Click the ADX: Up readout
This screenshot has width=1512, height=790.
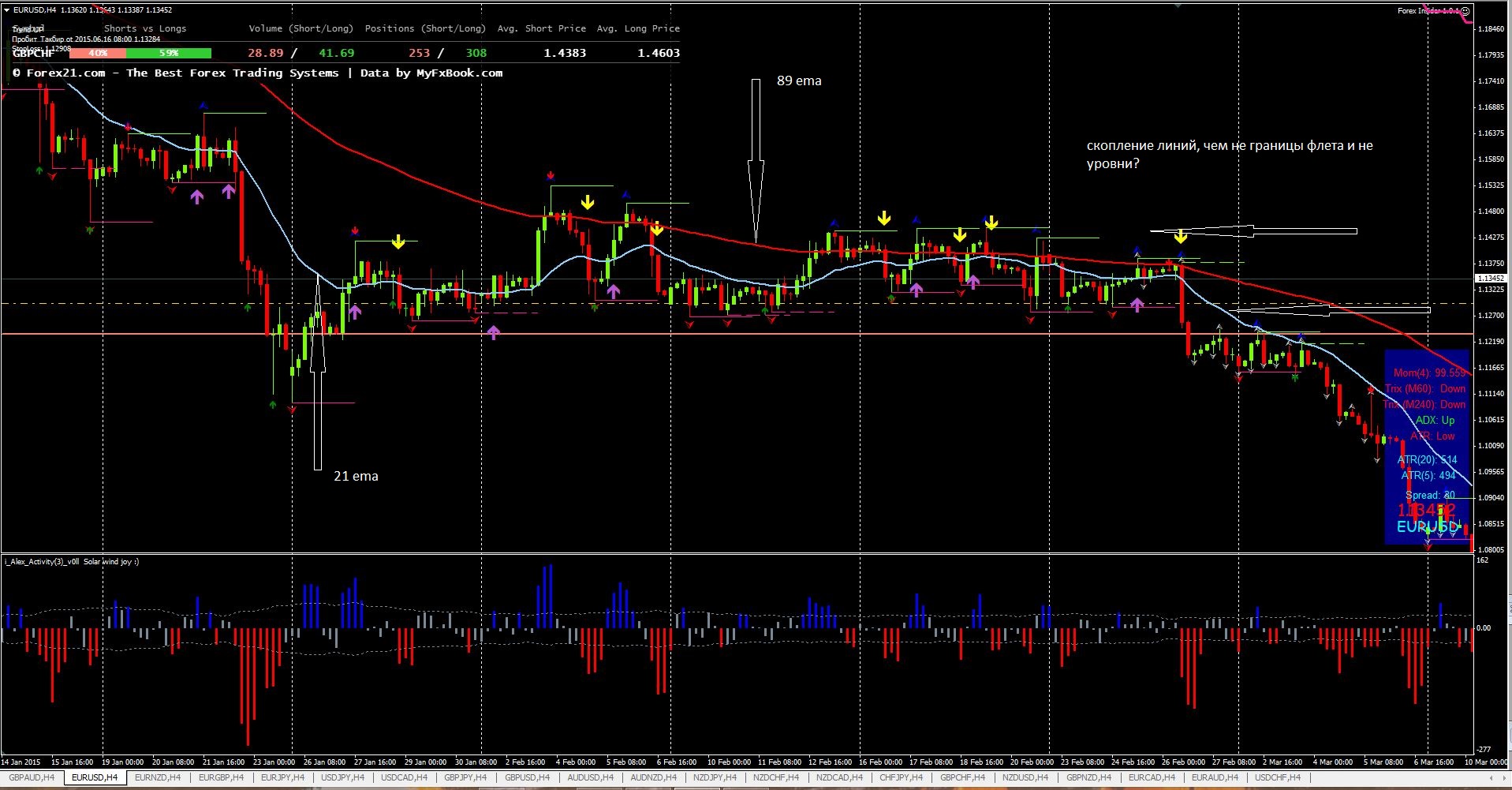pyautogui.click(x=1435, y=420)
